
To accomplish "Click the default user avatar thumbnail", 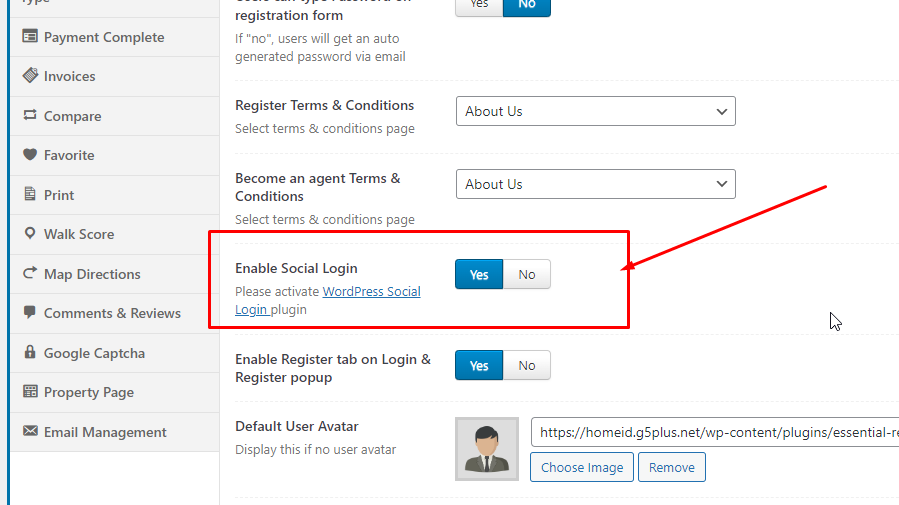I will point(487,449).
